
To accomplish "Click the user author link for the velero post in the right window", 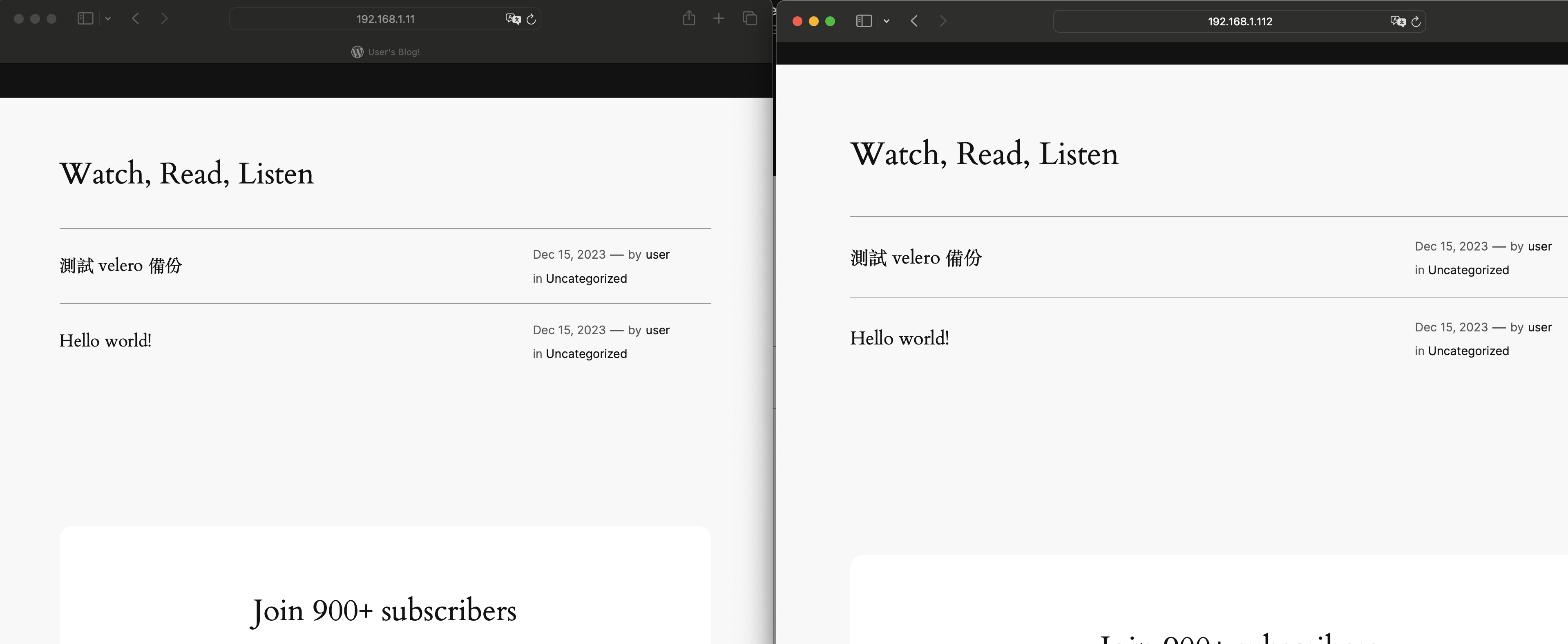I will pos(1539,246).
